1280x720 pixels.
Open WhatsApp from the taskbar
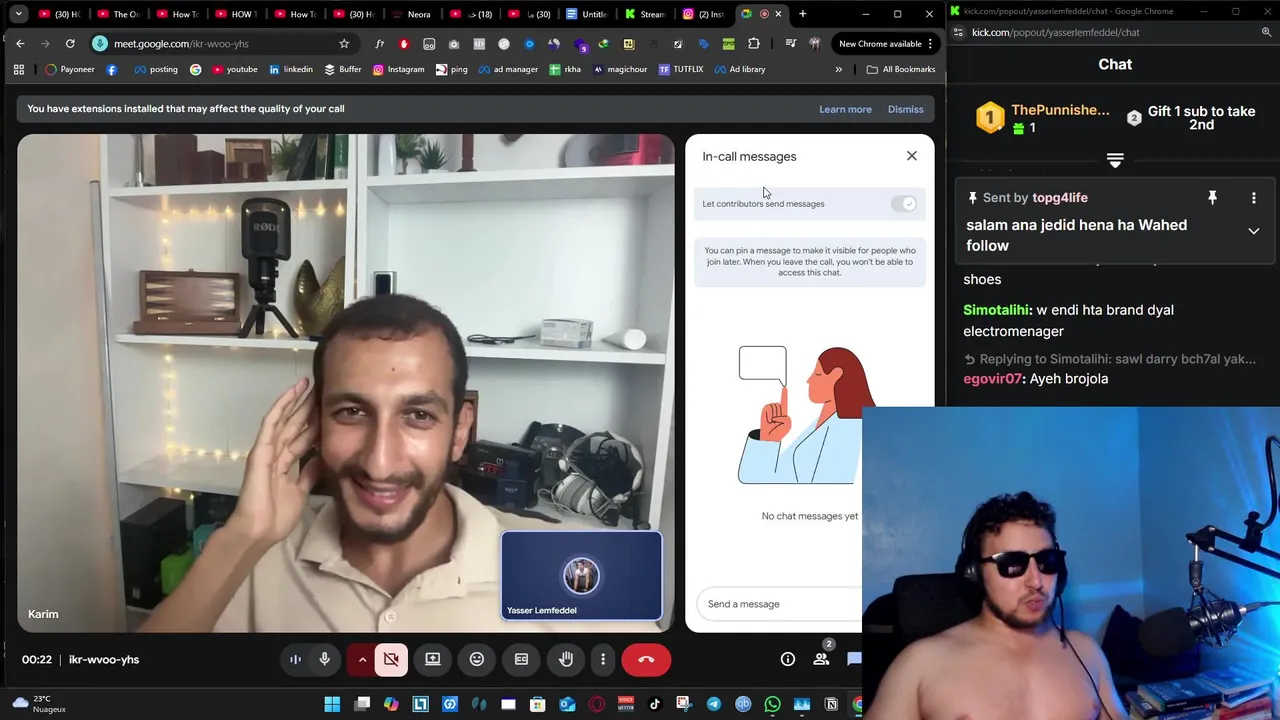pyautogui.click(x=772, y=704)
